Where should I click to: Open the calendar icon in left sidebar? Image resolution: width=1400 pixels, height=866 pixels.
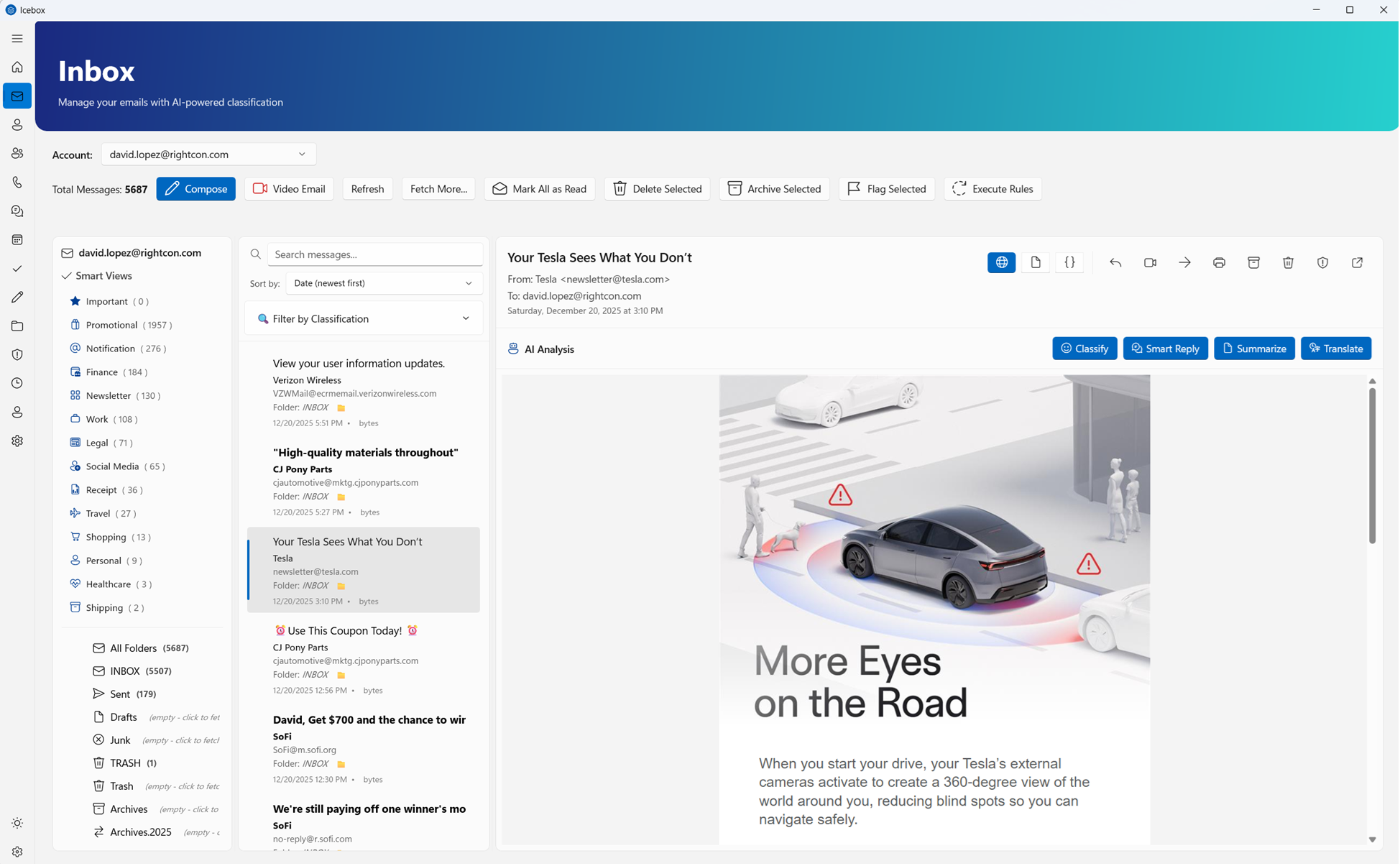[x=17, y=240]
